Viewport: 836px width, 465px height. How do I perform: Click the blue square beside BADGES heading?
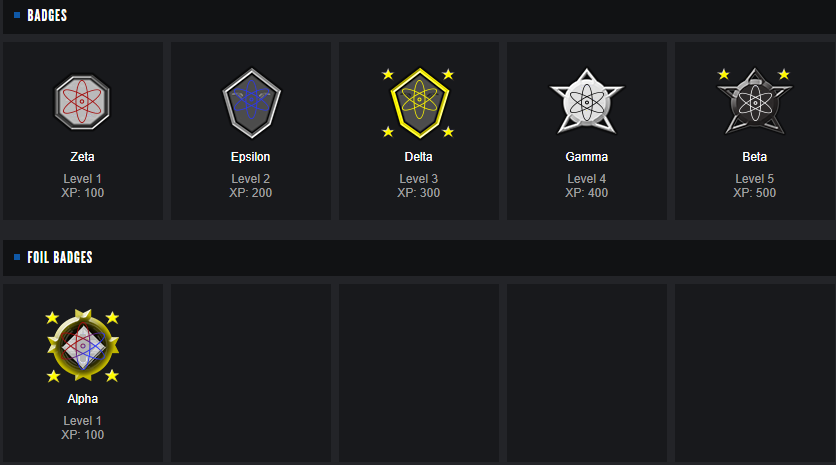(x=17, y=15)
